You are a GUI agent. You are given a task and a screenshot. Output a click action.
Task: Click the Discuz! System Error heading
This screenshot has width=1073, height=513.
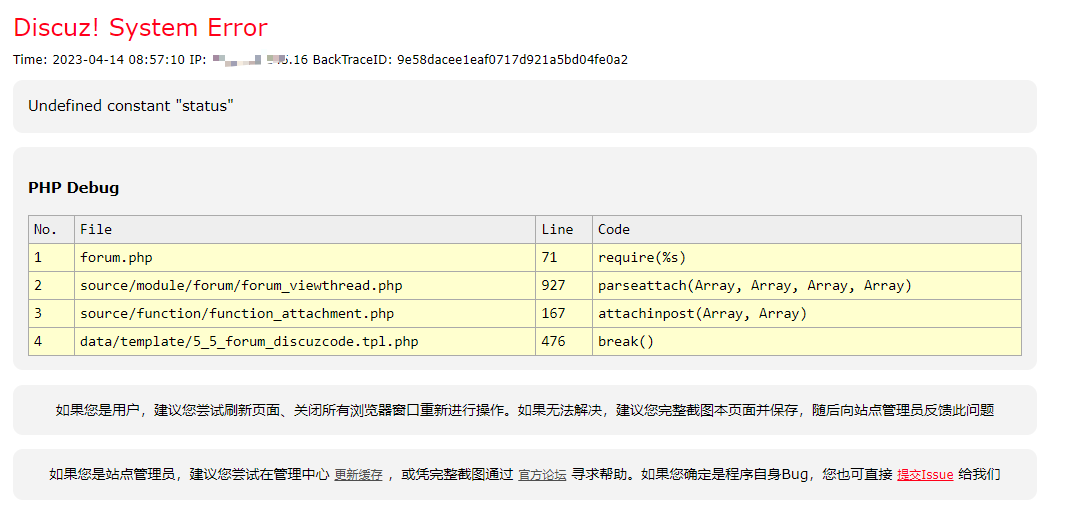pos(141,27)
